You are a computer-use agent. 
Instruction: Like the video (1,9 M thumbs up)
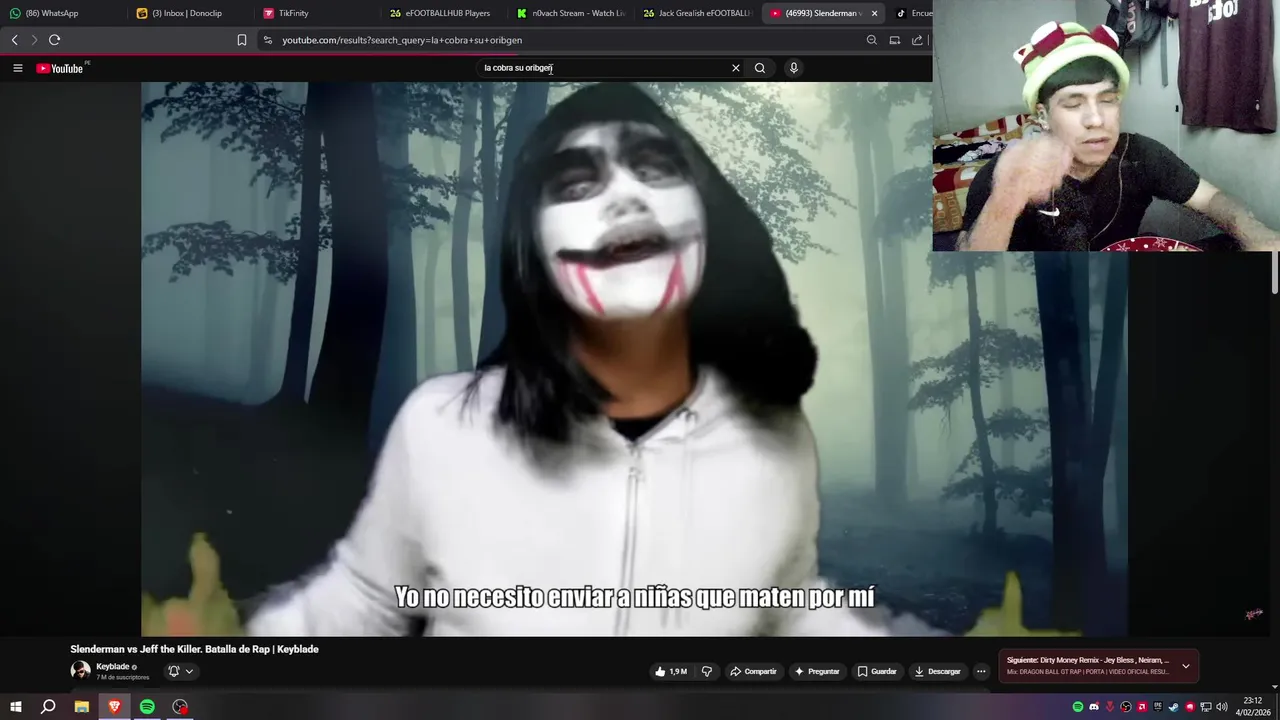click(671, 671)
